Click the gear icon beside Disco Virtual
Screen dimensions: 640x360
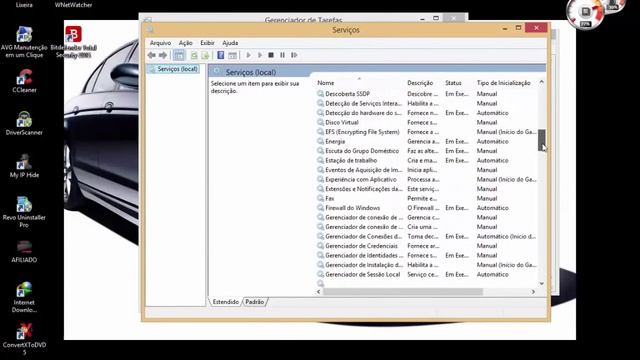pos(321,122)
